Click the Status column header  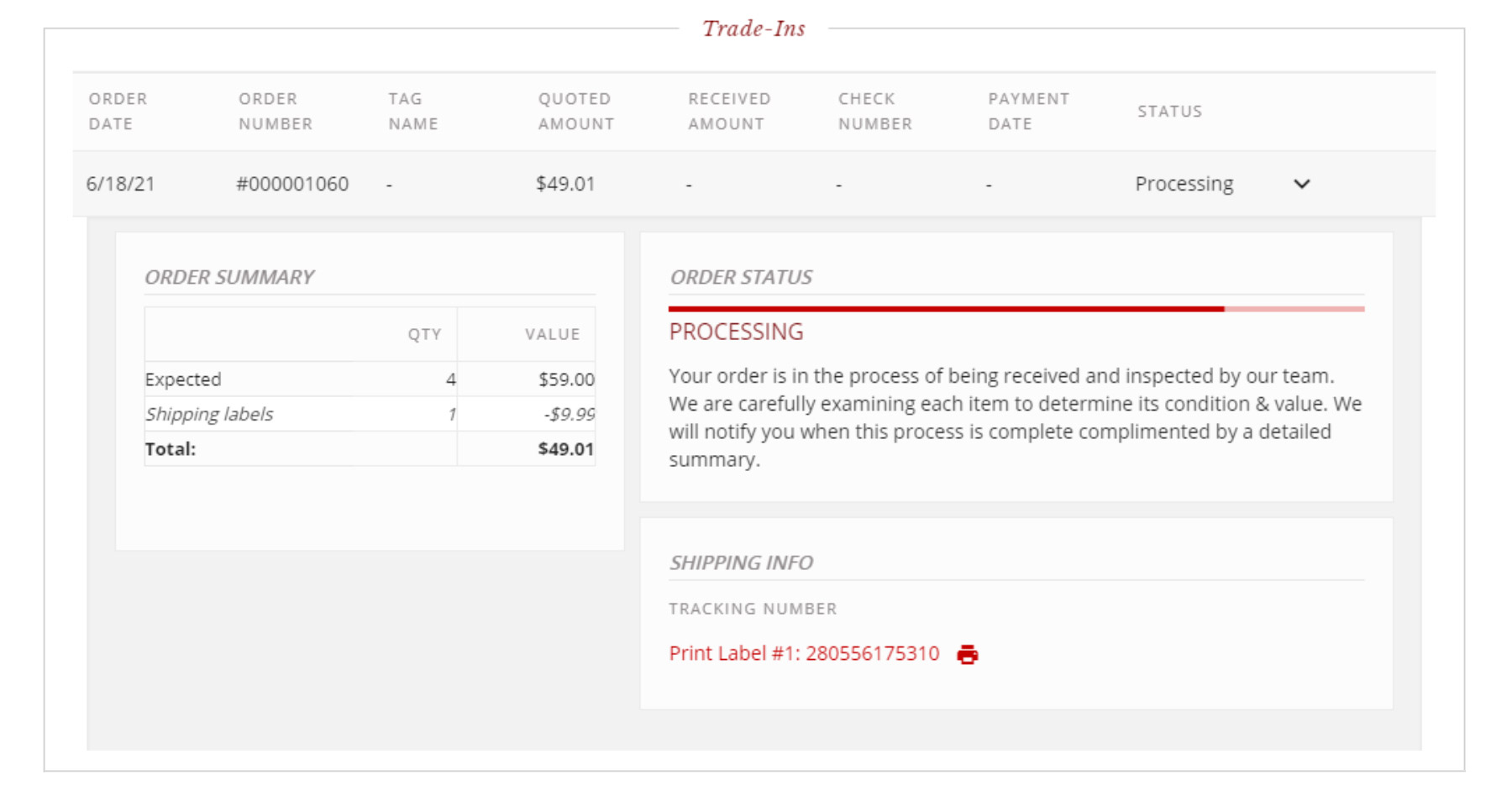(1169, 111)
